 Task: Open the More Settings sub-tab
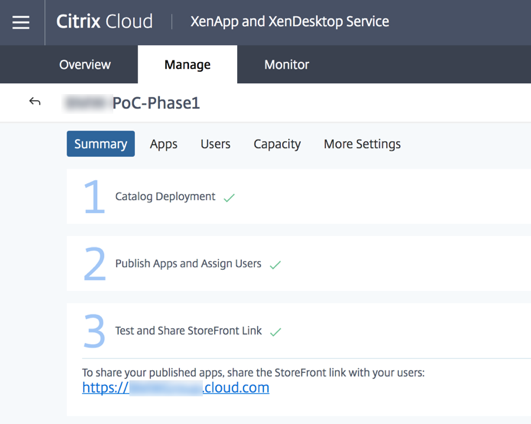coord(362,144)
